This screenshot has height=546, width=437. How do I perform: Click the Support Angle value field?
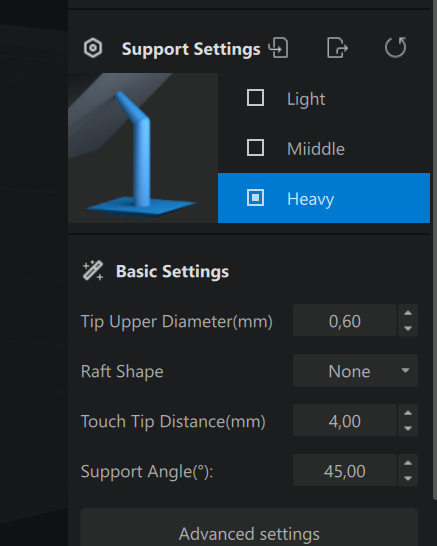[x=345, y=470]
